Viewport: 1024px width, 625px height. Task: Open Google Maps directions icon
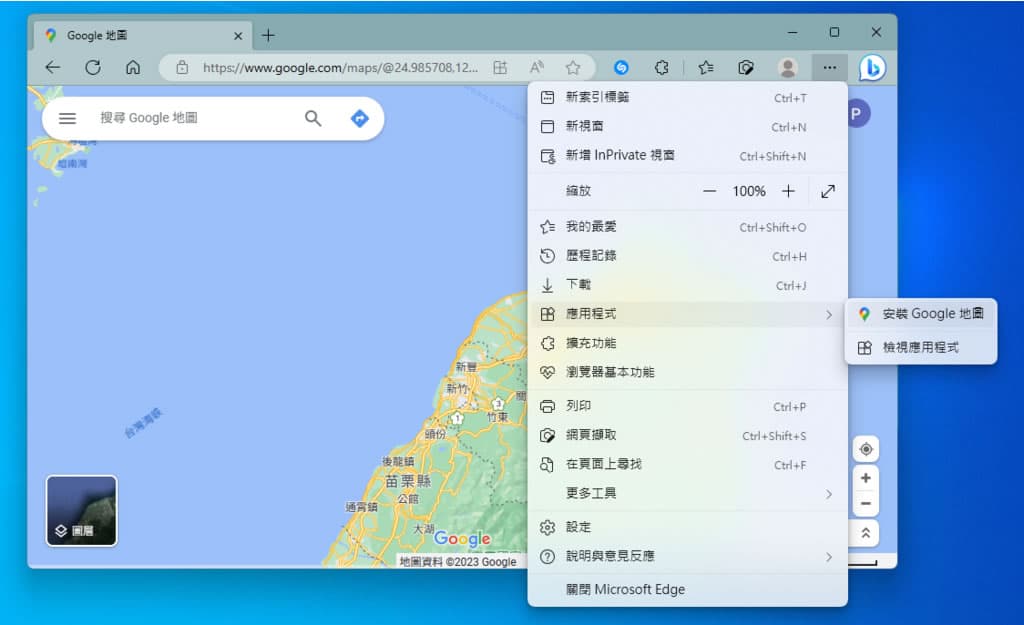coord(359,118)
